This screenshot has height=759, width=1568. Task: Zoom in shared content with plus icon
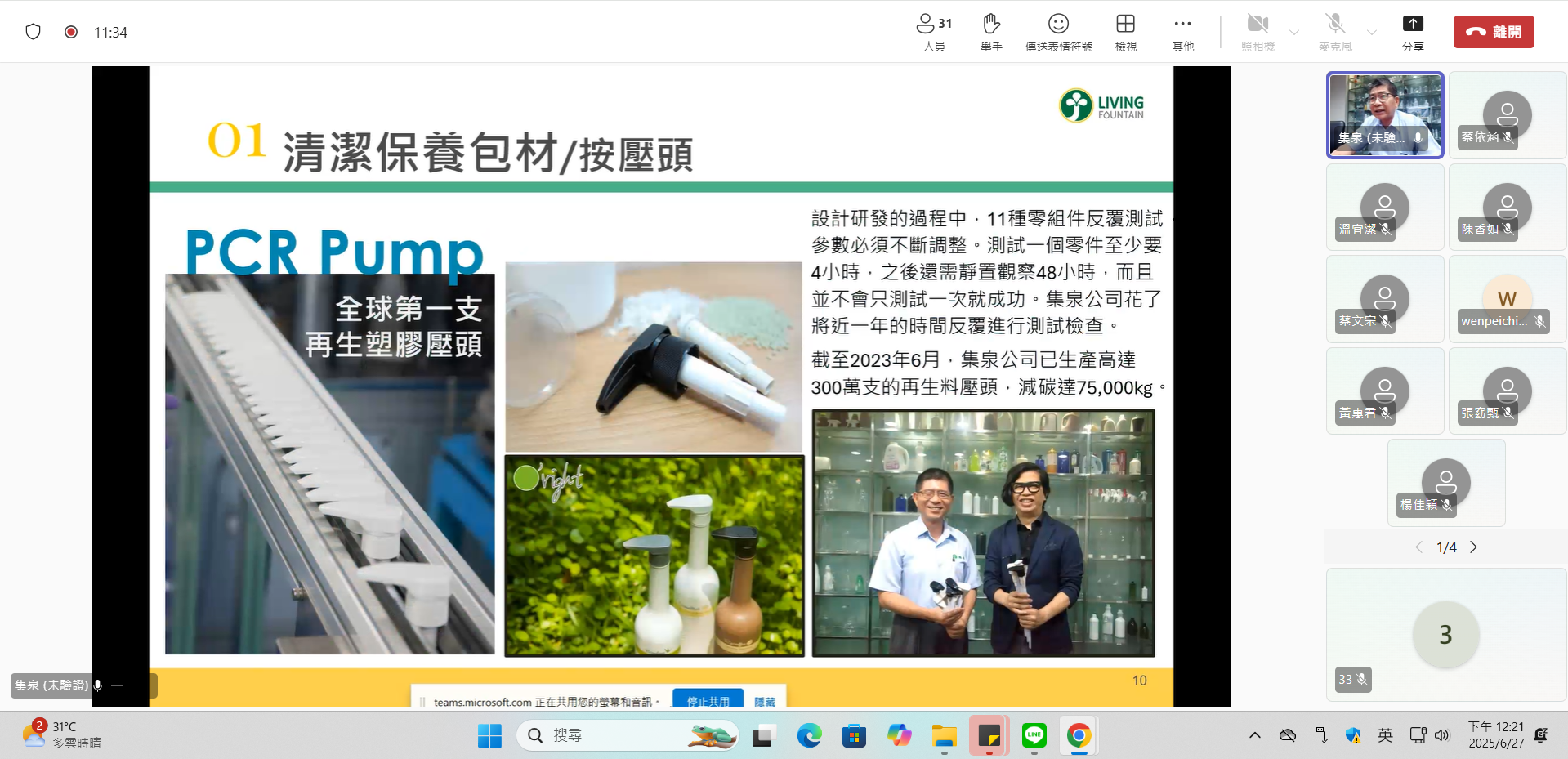141,685
